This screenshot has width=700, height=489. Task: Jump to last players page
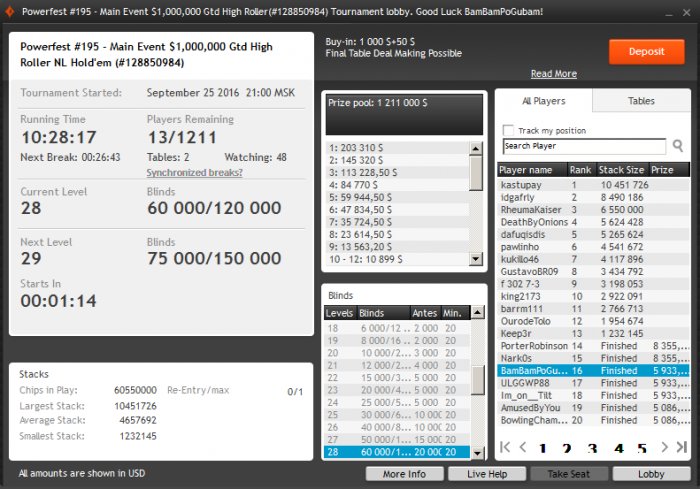click(x=682, y=447)
